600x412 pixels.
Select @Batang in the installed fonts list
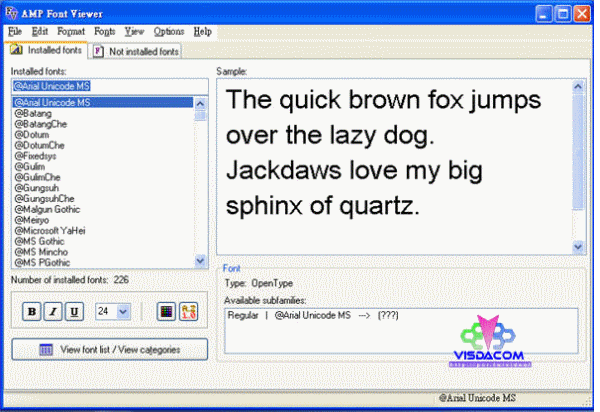(x=34, y=114)
